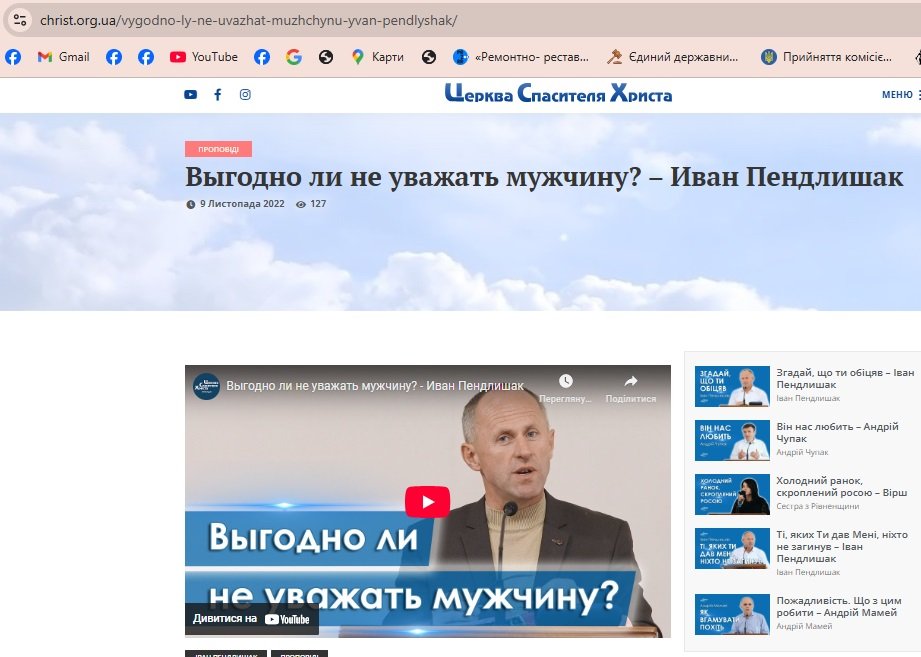Play the embedded YouTube video
This screenshot has height=657, width=921.
[x=428, y=502]
